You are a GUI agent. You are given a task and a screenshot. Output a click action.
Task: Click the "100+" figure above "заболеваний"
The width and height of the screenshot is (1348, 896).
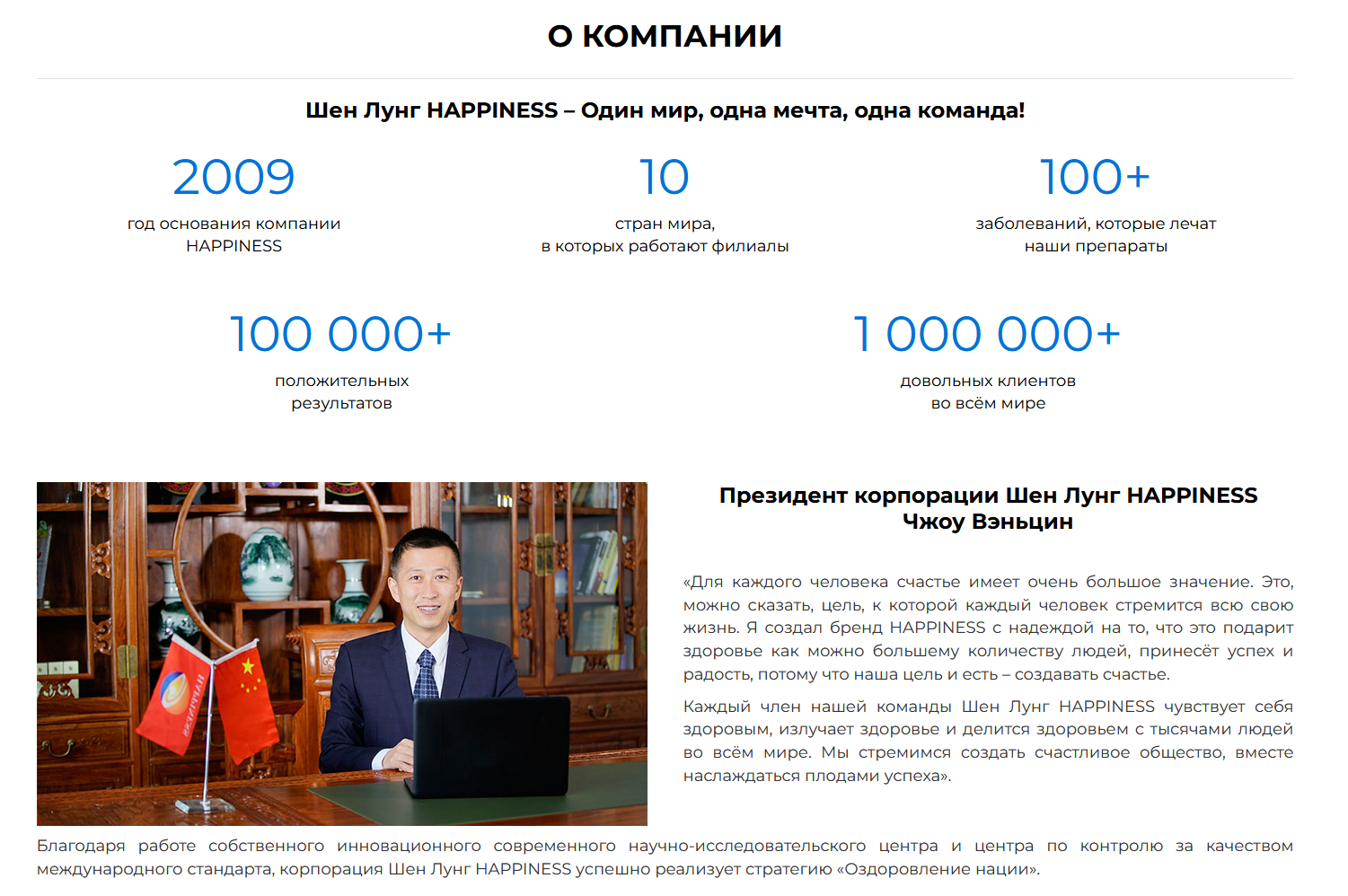coord(1096,177)
